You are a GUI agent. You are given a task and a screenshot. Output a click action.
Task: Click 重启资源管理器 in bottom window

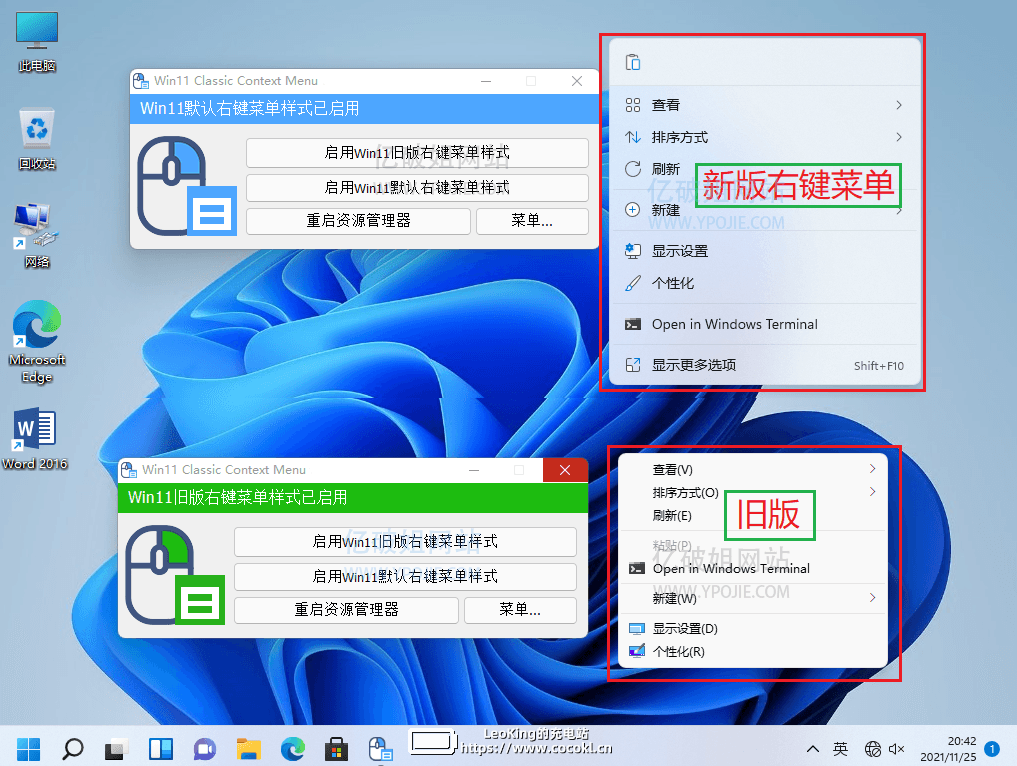(x=346, y=610)
